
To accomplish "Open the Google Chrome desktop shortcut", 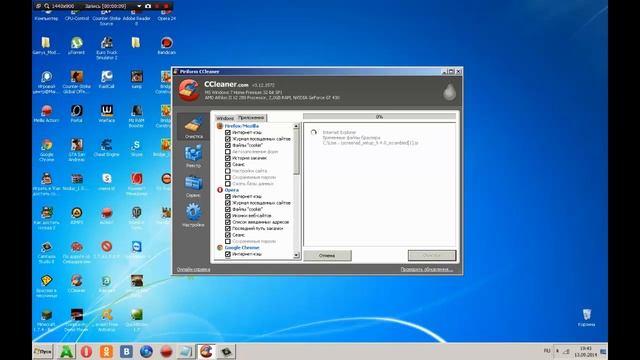I will click(x=47, y=149).
